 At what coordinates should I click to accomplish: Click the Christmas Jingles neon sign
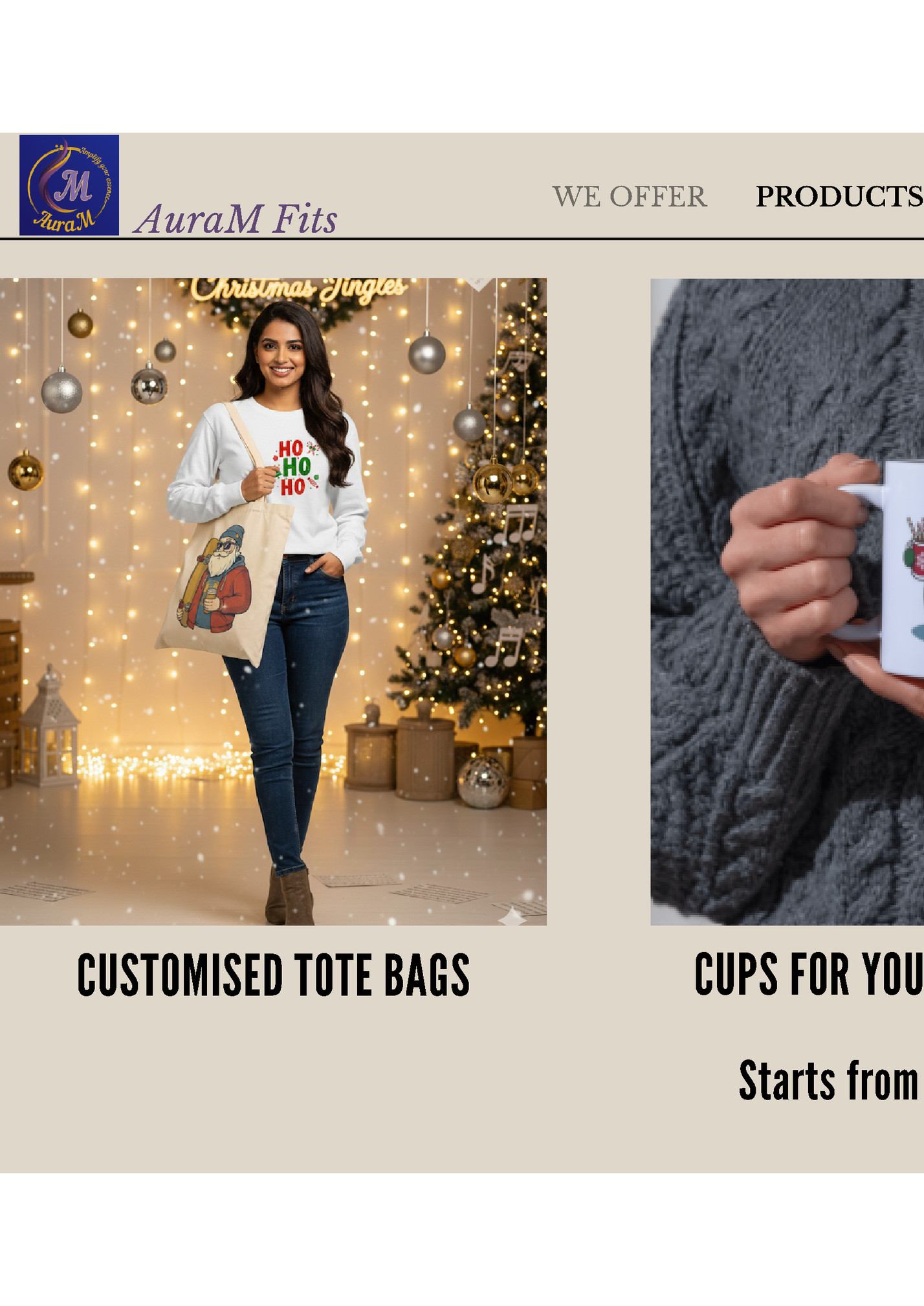299,289
